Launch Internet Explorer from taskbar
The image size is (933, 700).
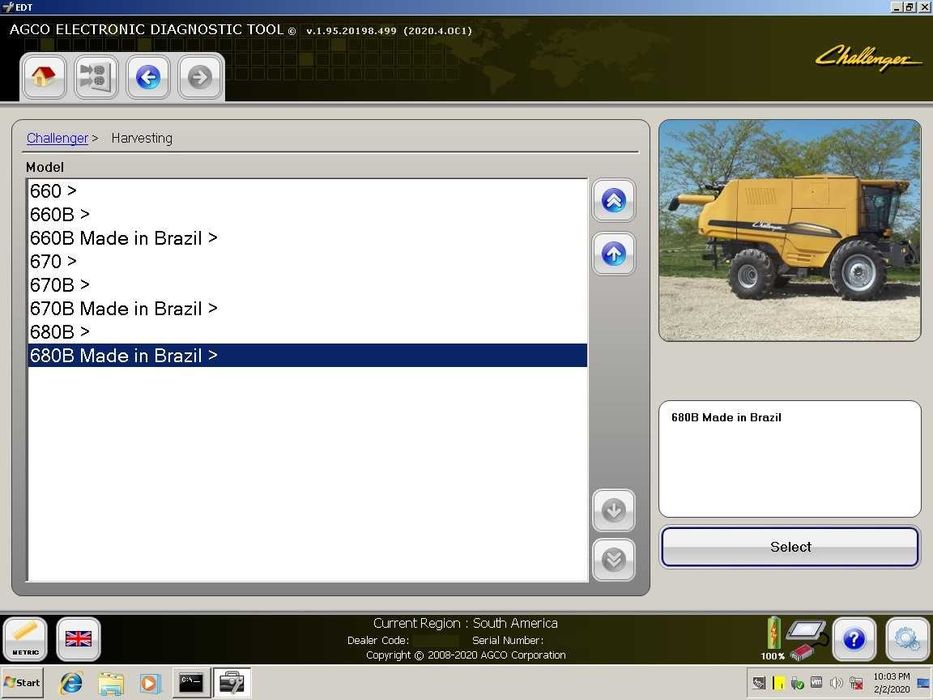click(71, 683)
